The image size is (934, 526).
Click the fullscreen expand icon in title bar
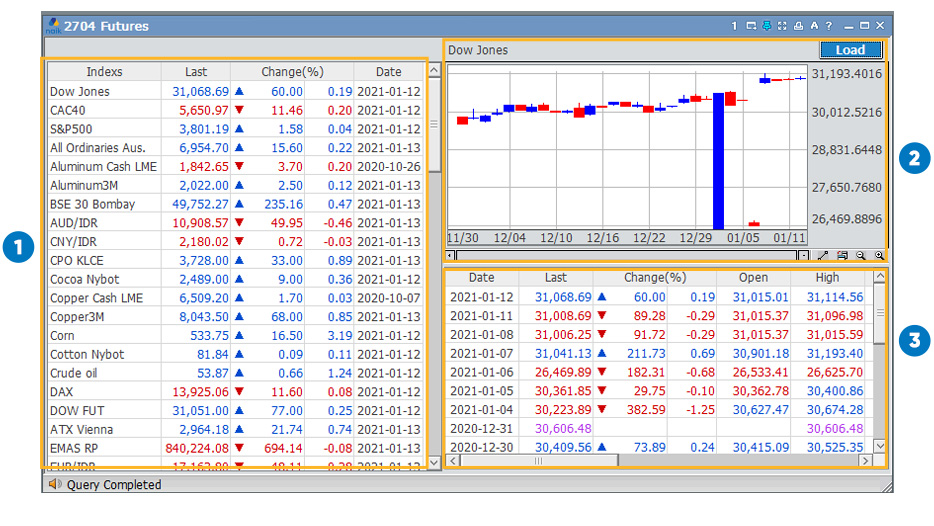click(782, 26)
